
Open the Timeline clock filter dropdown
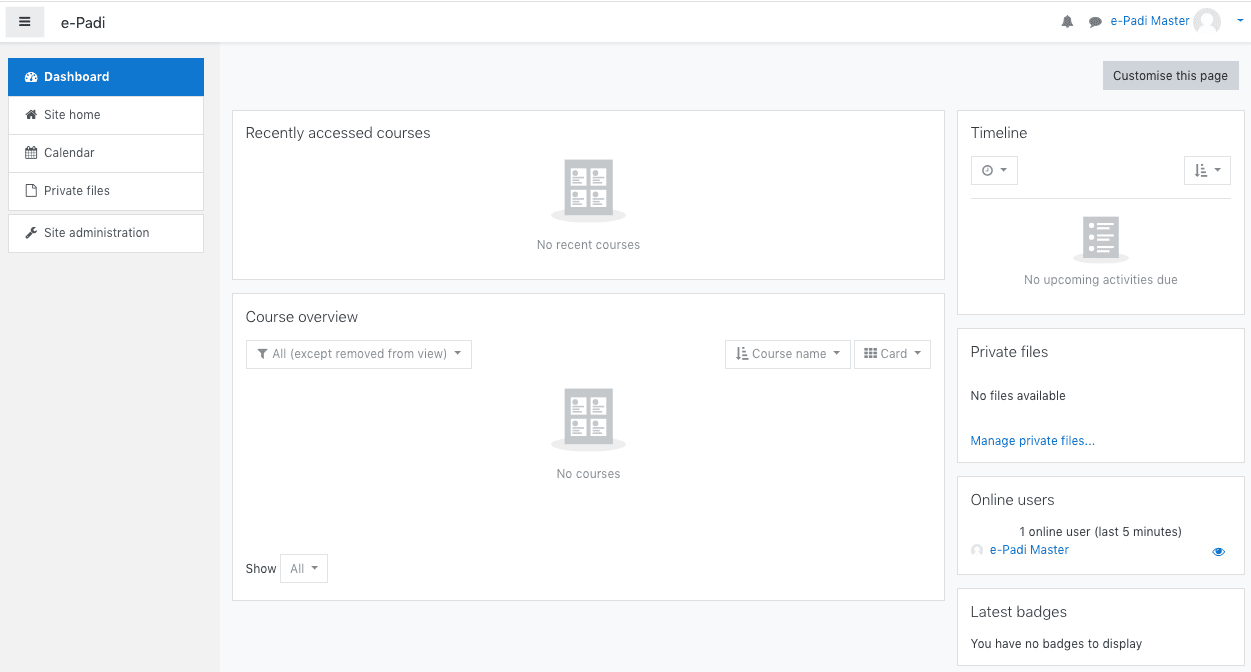pyautogui.click(x=994, y=171)
